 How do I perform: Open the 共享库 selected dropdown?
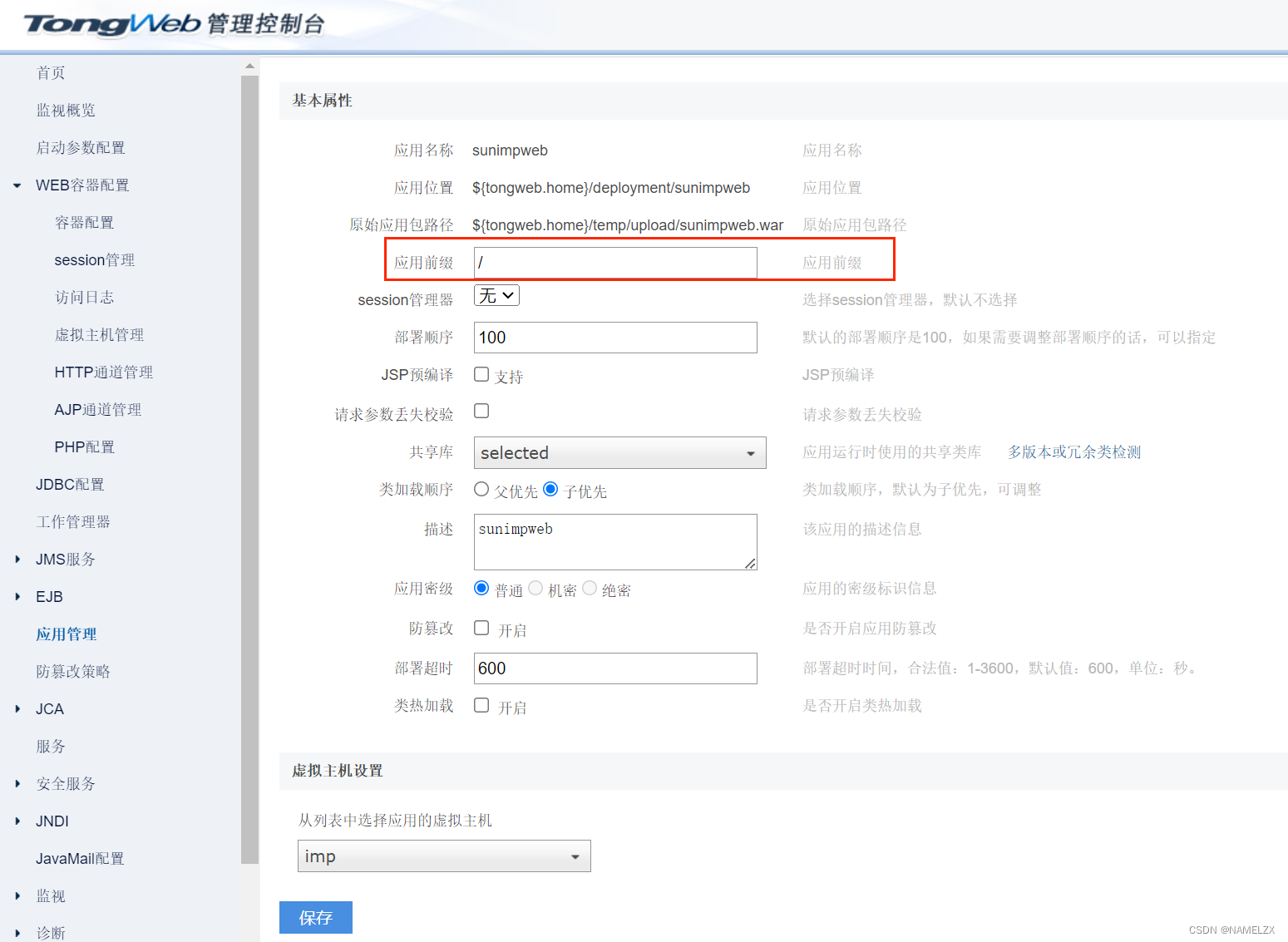pyautogui.click(x=619, y=453)
